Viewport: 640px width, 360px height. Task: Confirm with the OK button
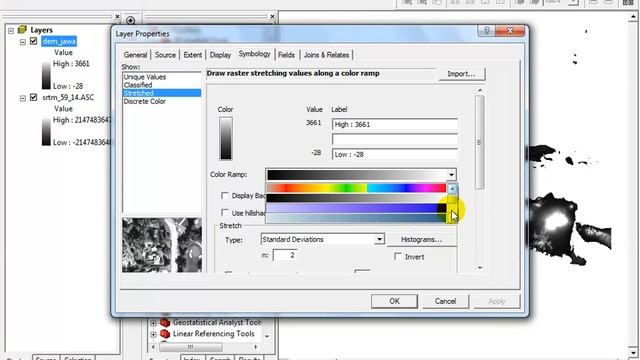[394, 301]
